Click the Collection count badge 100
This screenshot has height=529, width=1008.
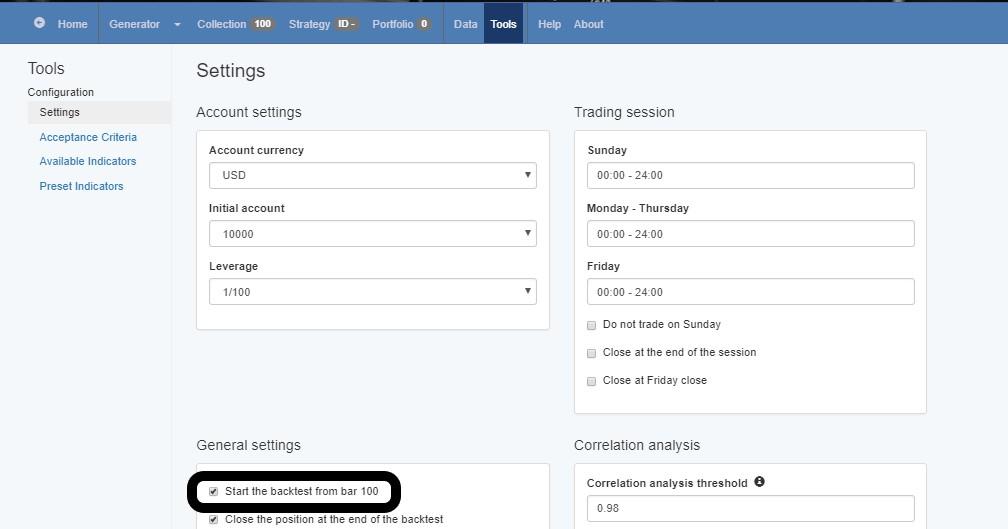pos(262,24)
